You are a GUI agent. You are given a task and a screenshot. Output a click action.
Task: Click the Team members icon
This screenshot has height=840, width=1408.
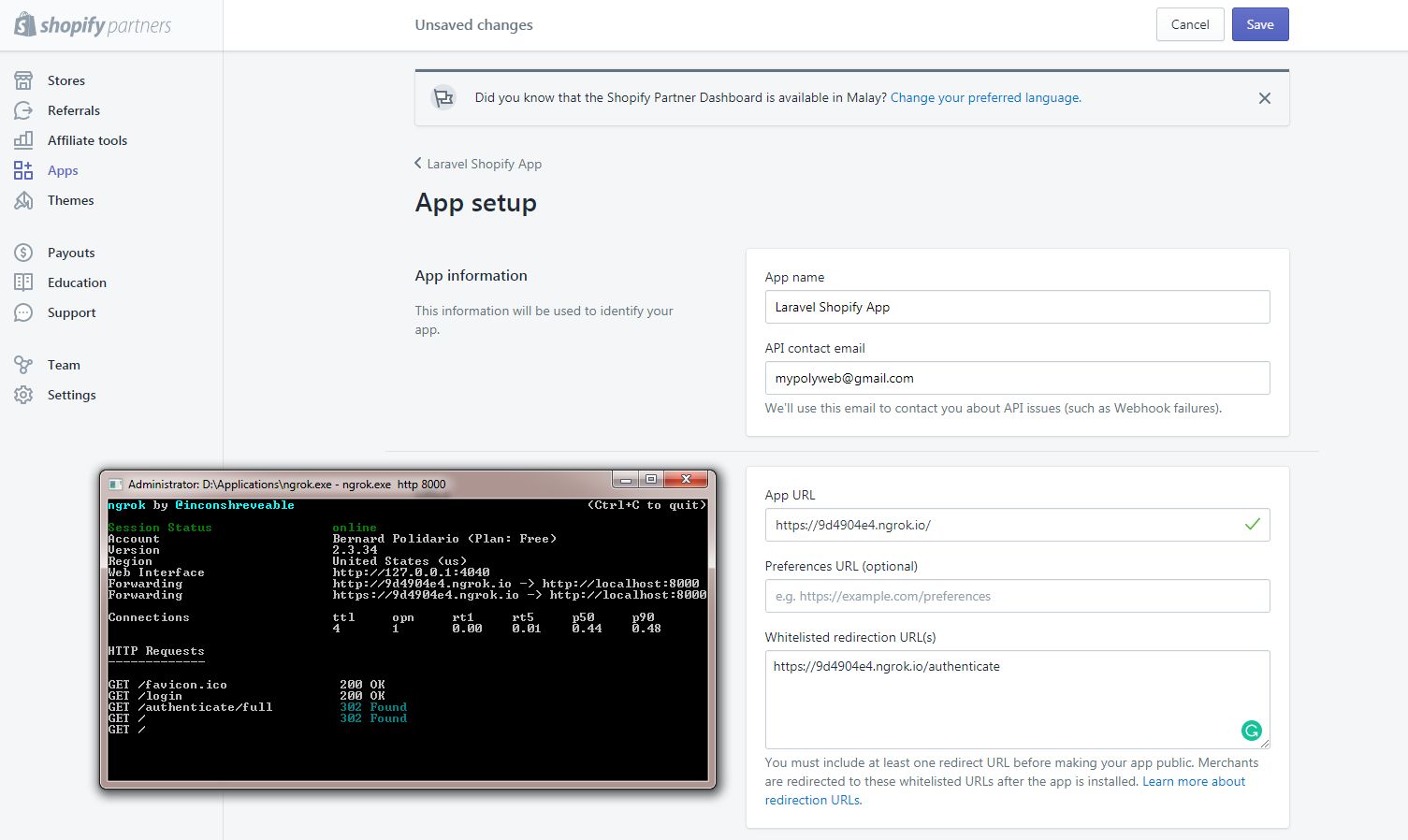(x=23, y=365)
